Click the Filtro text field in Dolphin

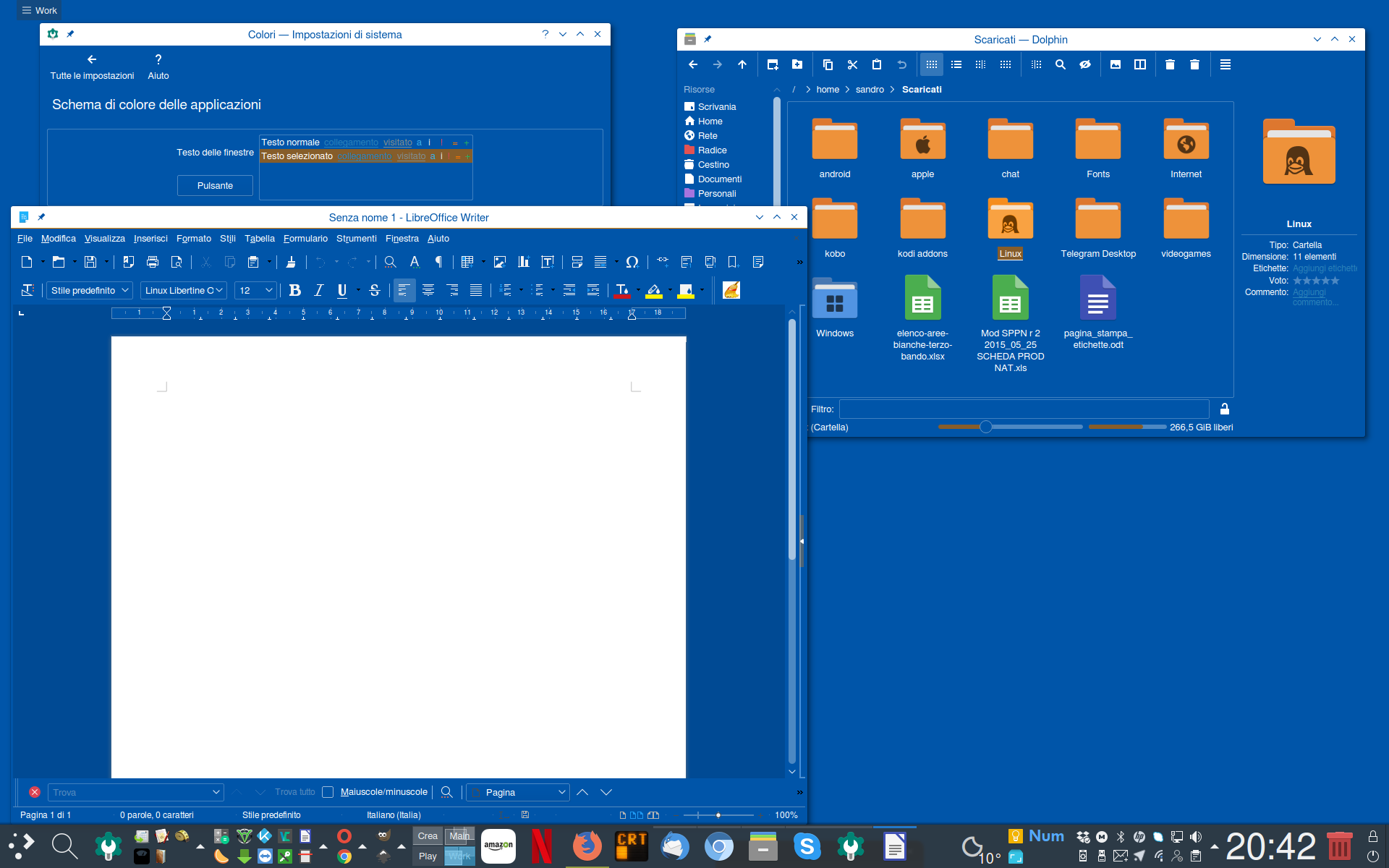(x=1023, y=409)
